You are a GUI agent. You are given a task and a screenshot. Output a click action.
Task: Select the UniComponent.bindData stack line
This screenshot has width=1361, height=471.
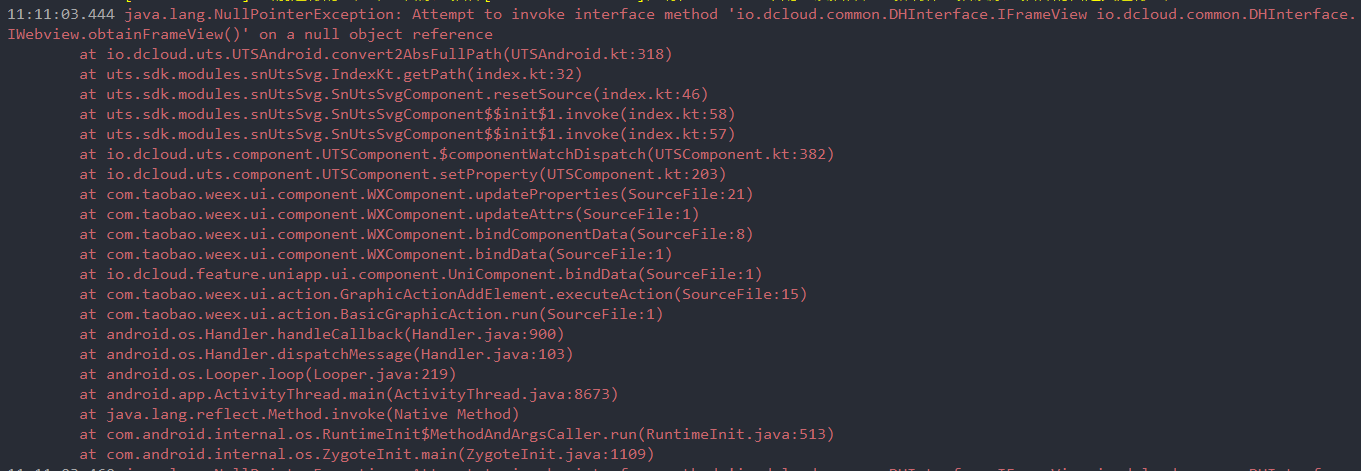421,274
